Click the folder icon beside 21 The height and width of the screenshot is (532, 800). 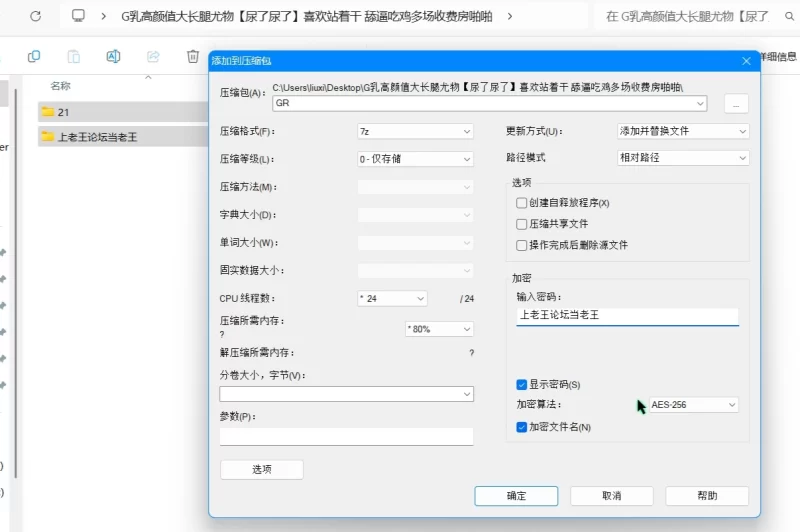(x=48, y=112)
